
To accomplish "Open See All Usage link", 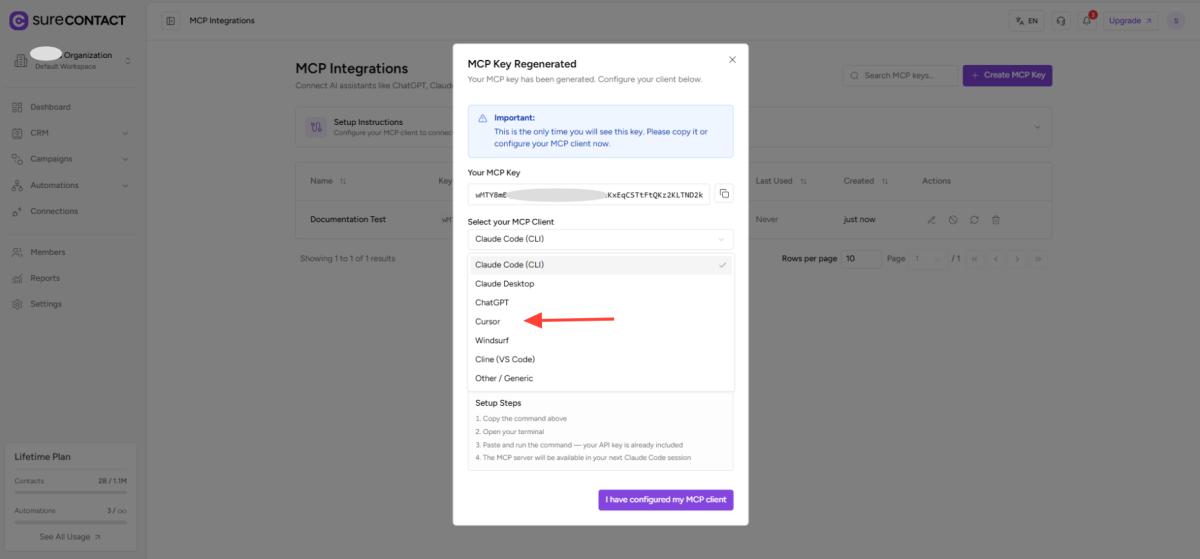I will [x=70, y=537].
